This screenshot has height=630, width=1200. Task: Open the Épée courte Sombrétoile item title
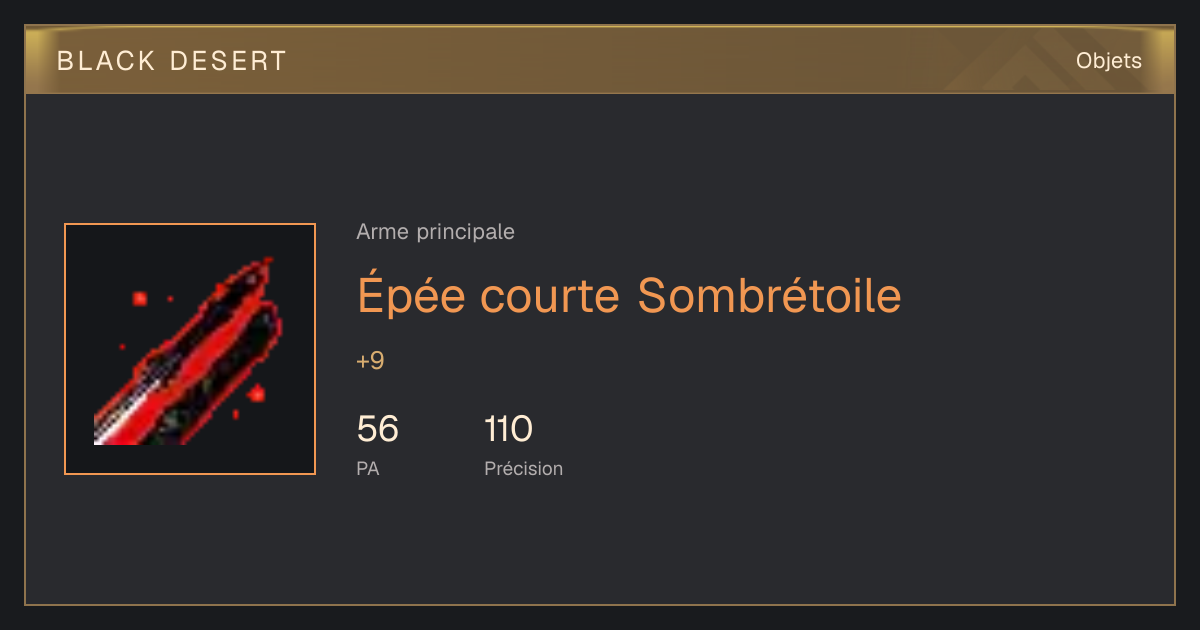pos(629,295)
